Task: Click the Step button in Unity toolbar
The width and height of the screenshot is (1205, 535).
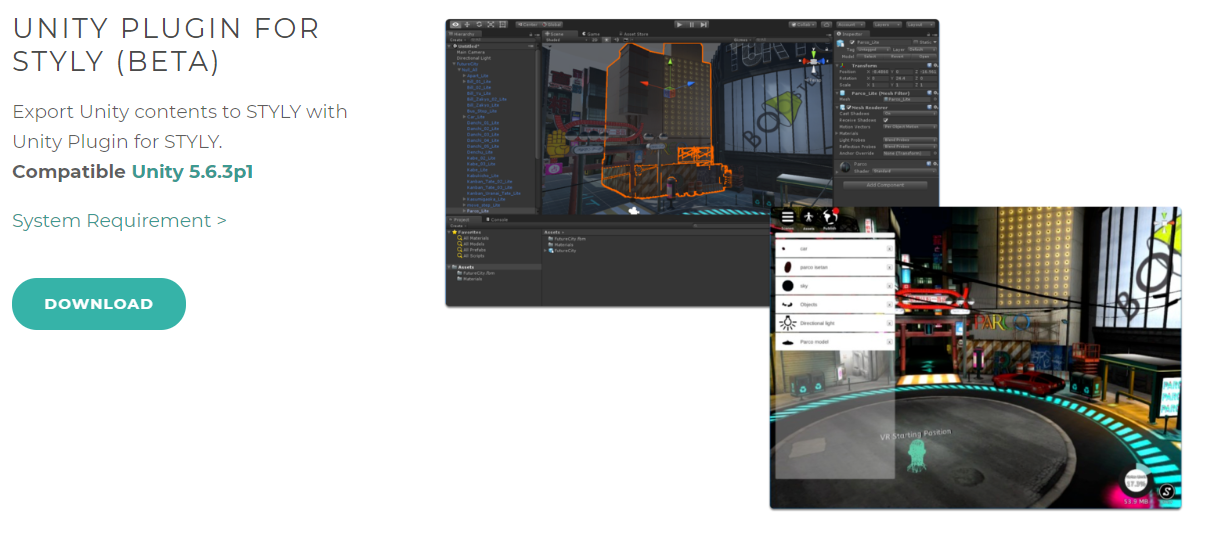Action: pos(704,24)
